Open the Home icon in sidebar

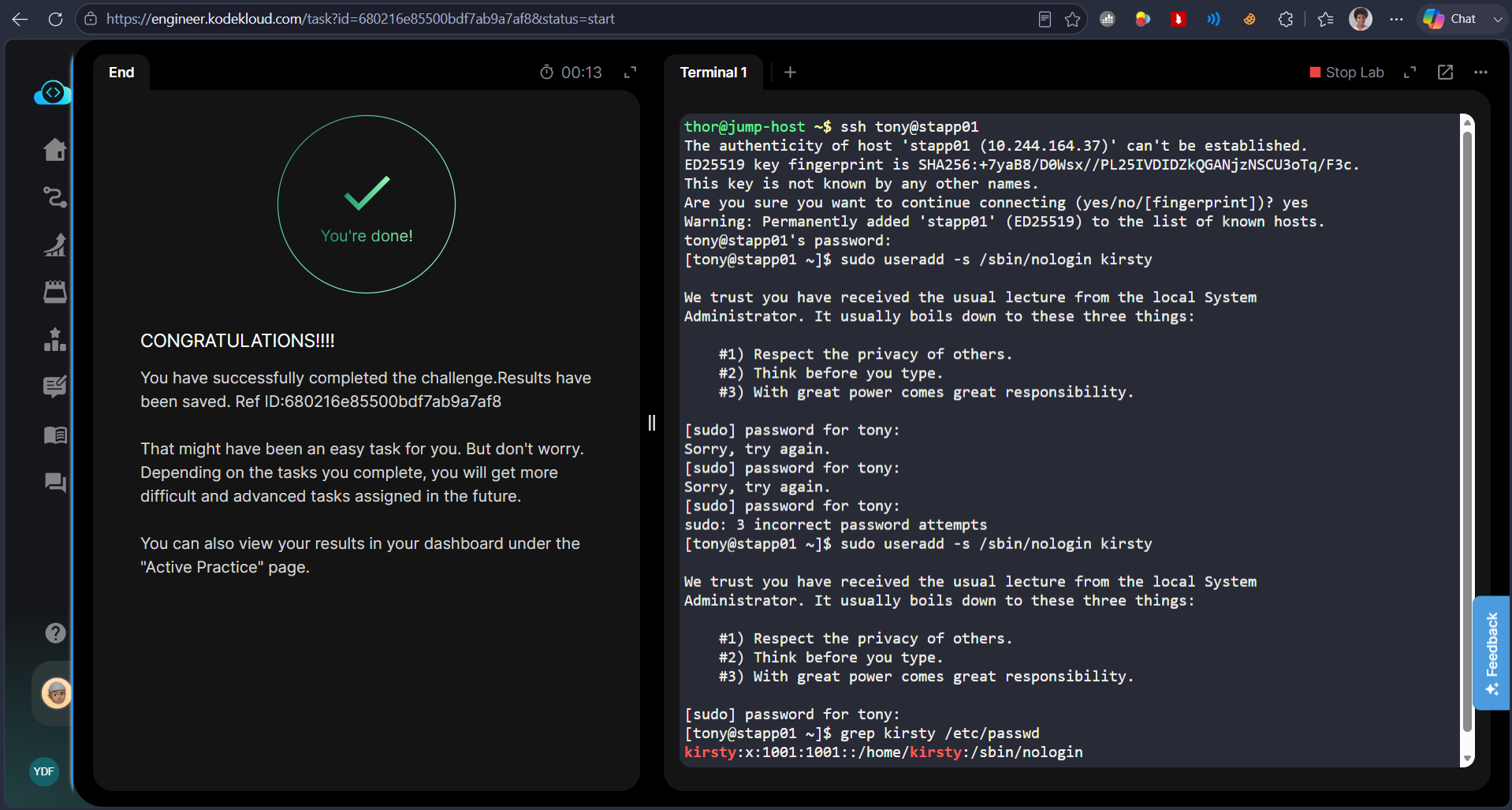pos(55,149)
